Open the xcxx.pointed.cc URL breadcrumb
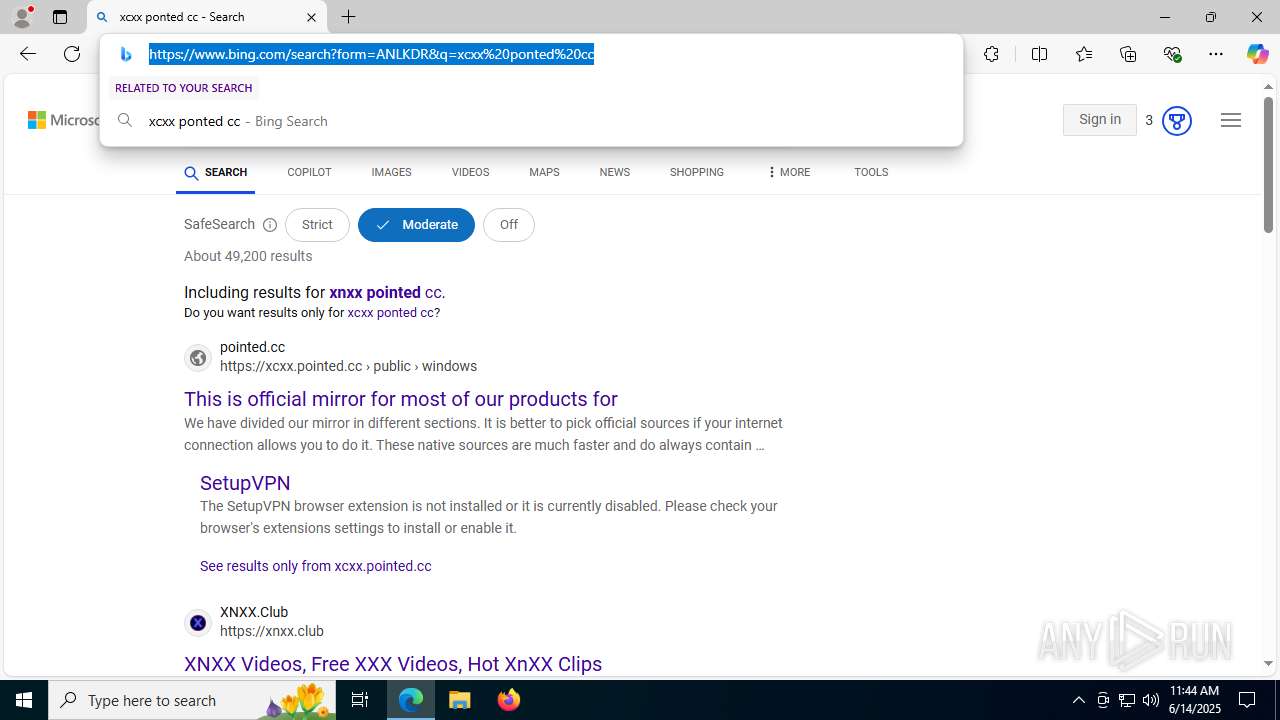The width and height of the screenshot is (1280, 720). 348,366
